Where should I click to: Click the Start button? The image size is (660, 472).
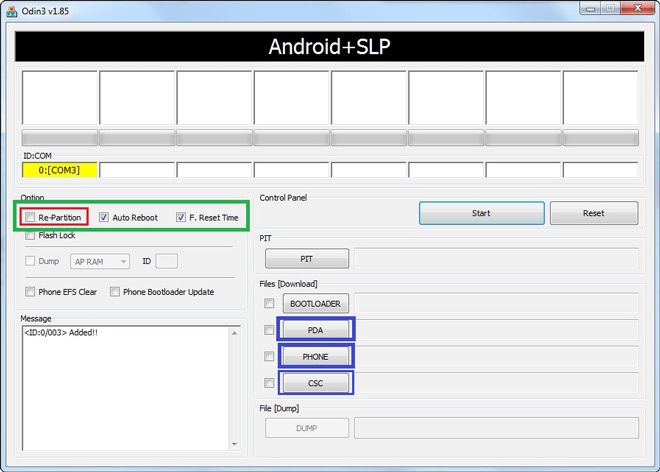coord(482,213)
